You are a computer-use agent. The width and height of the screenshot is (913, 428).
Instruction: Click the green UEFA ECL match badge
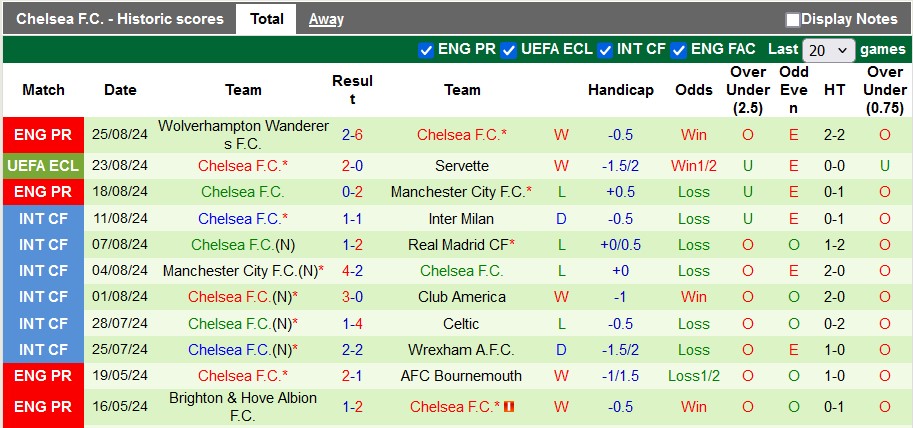point(43,166)
